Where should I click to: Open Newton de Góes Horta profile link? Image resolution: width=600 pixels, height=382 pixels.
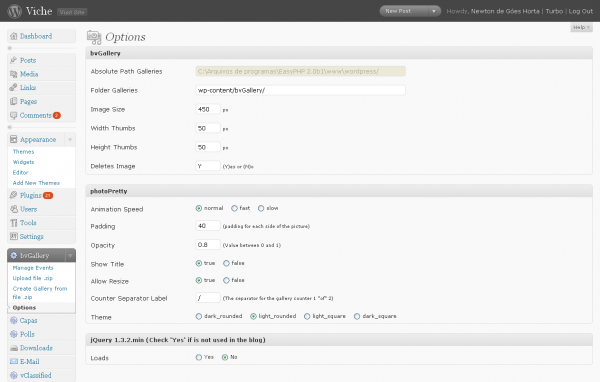click(505, 11)
